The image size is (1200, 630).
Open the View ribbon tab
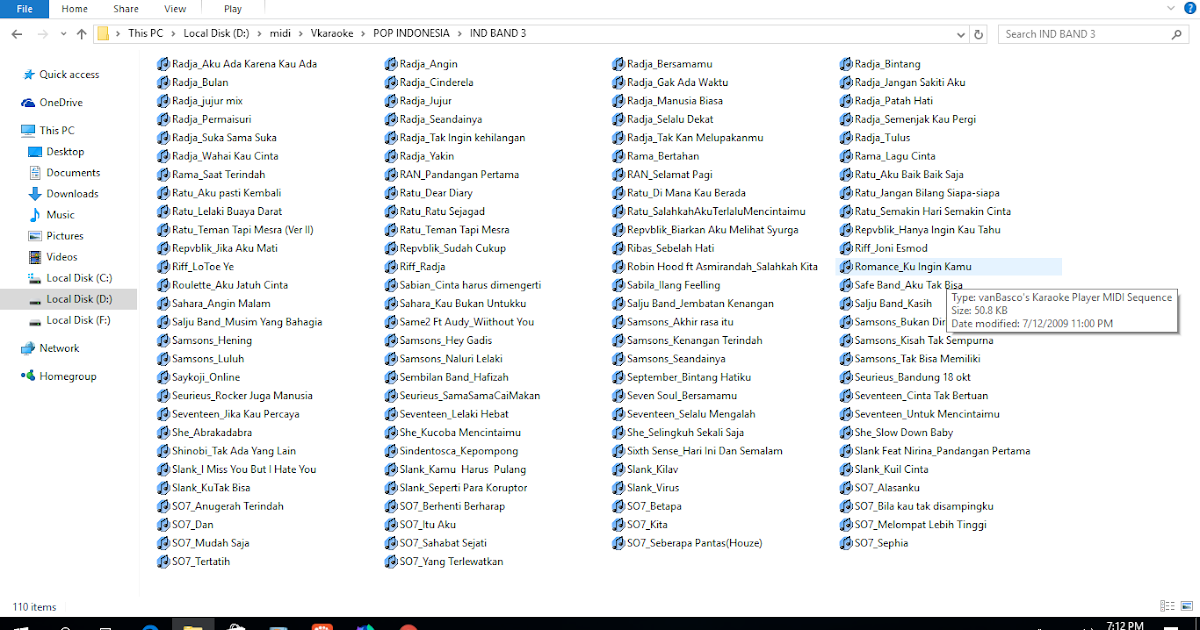(175, 8)
